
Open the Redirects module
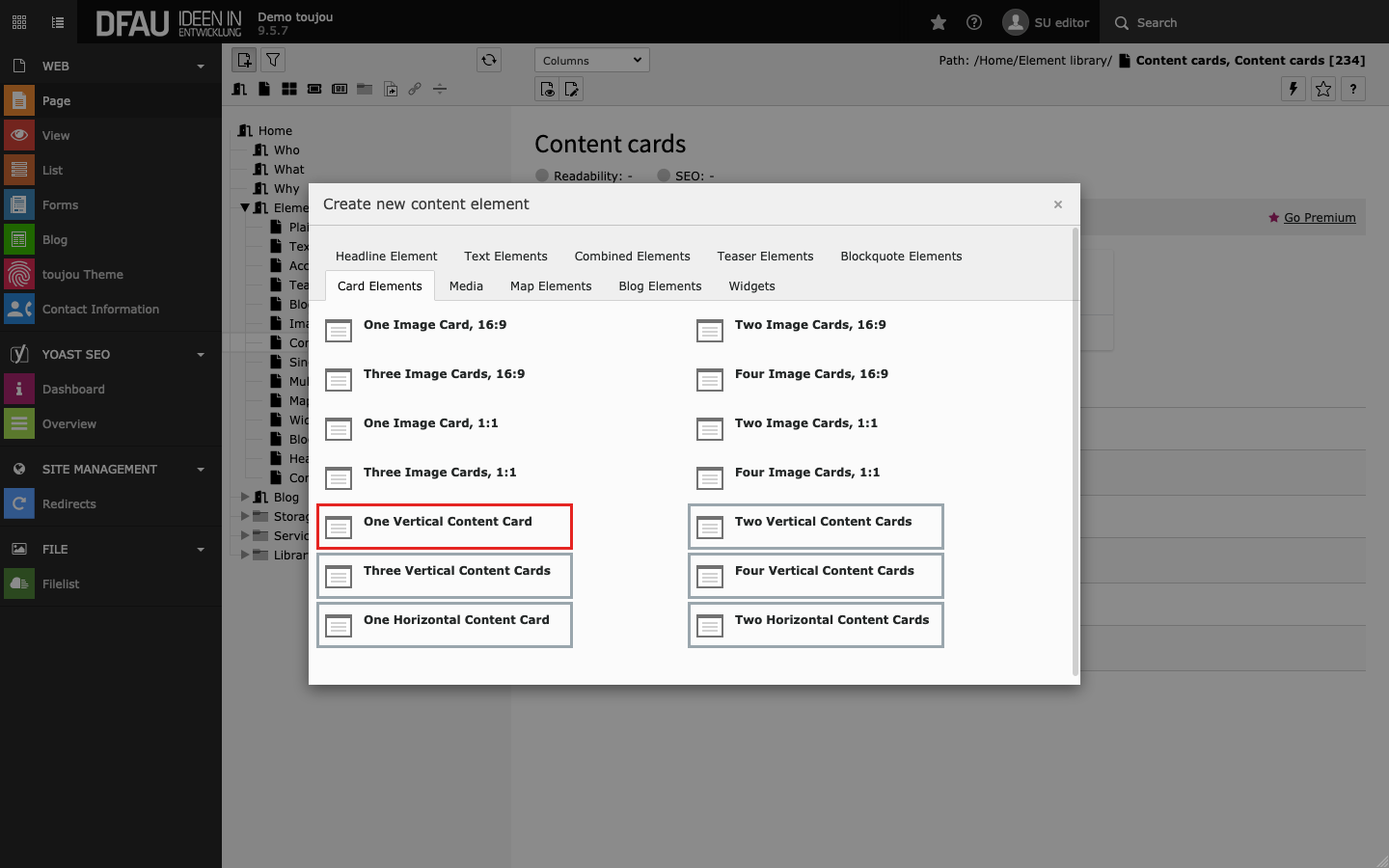(x=68, y=503)
